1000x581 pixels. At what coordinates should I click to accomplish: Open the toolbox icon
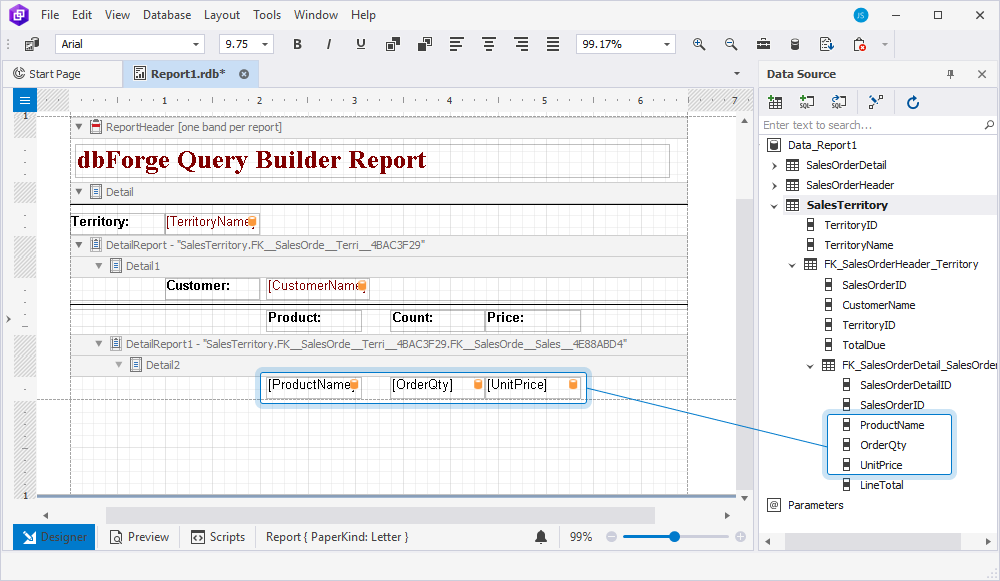[763, 44]
